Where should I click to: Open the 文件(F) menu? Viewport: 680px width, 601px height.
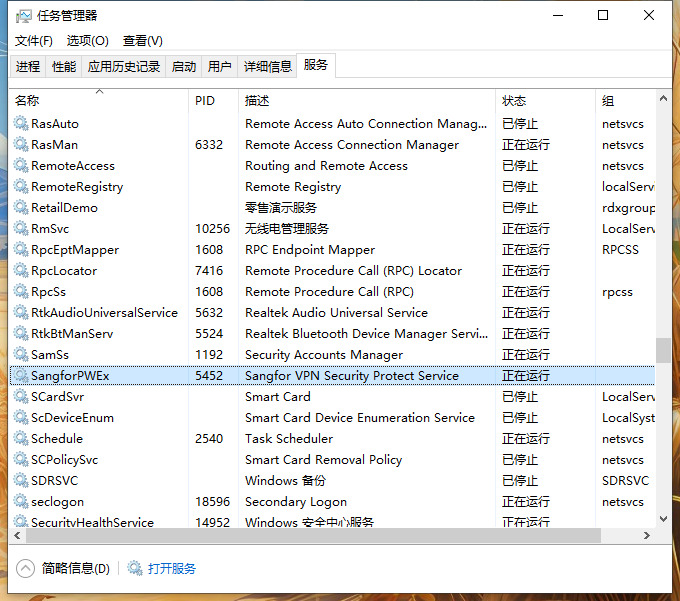pos(33,41)
